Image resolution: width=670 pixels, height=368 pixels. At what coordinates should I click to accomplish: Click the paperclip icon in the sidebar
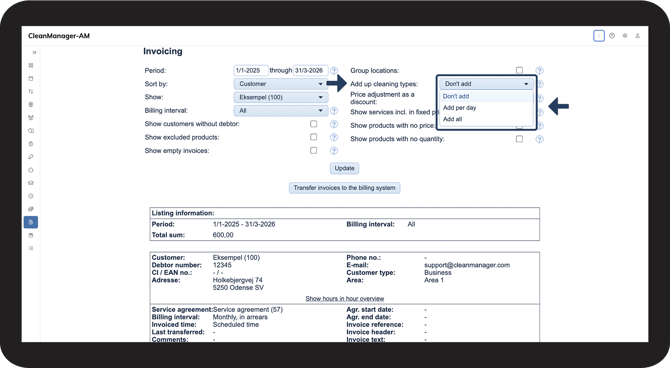point(31,209)
